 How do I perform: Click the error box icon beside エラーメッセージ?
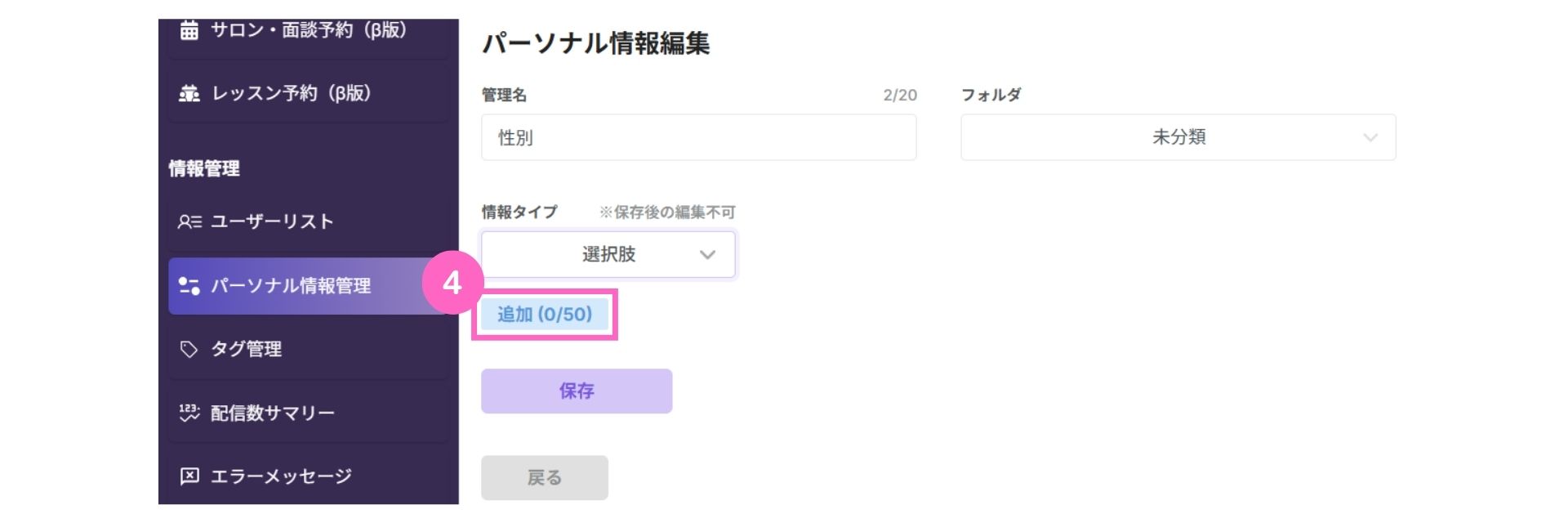[189, 476]
